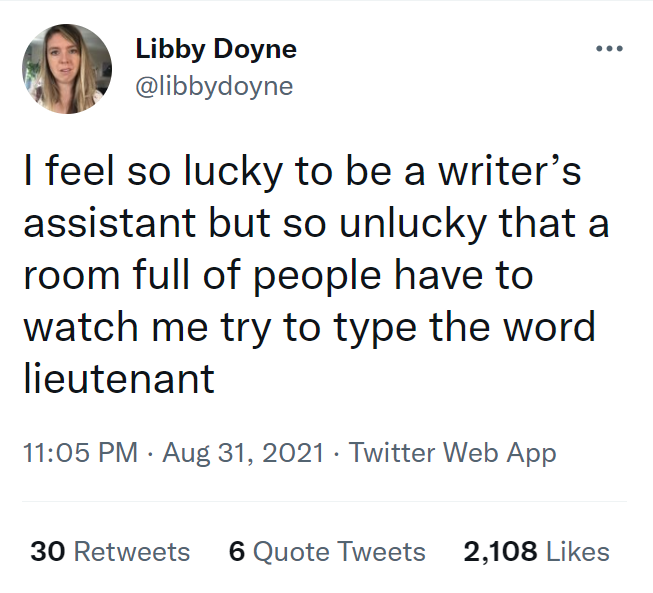The width and height of the screenshot is (653, 593).
Task: Open the tweet's three-dot More menu
Action: tap(608, 48)
